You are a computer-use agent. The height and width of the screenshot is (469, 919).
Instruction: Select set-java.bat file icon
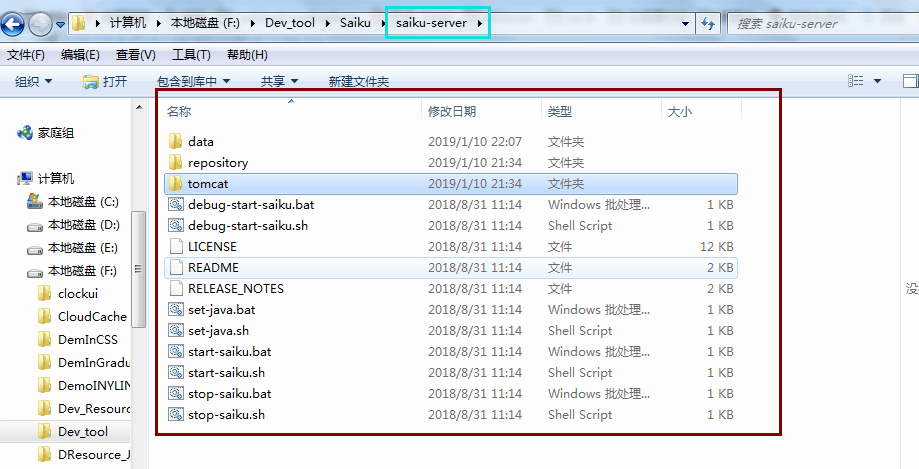(175, 310)
